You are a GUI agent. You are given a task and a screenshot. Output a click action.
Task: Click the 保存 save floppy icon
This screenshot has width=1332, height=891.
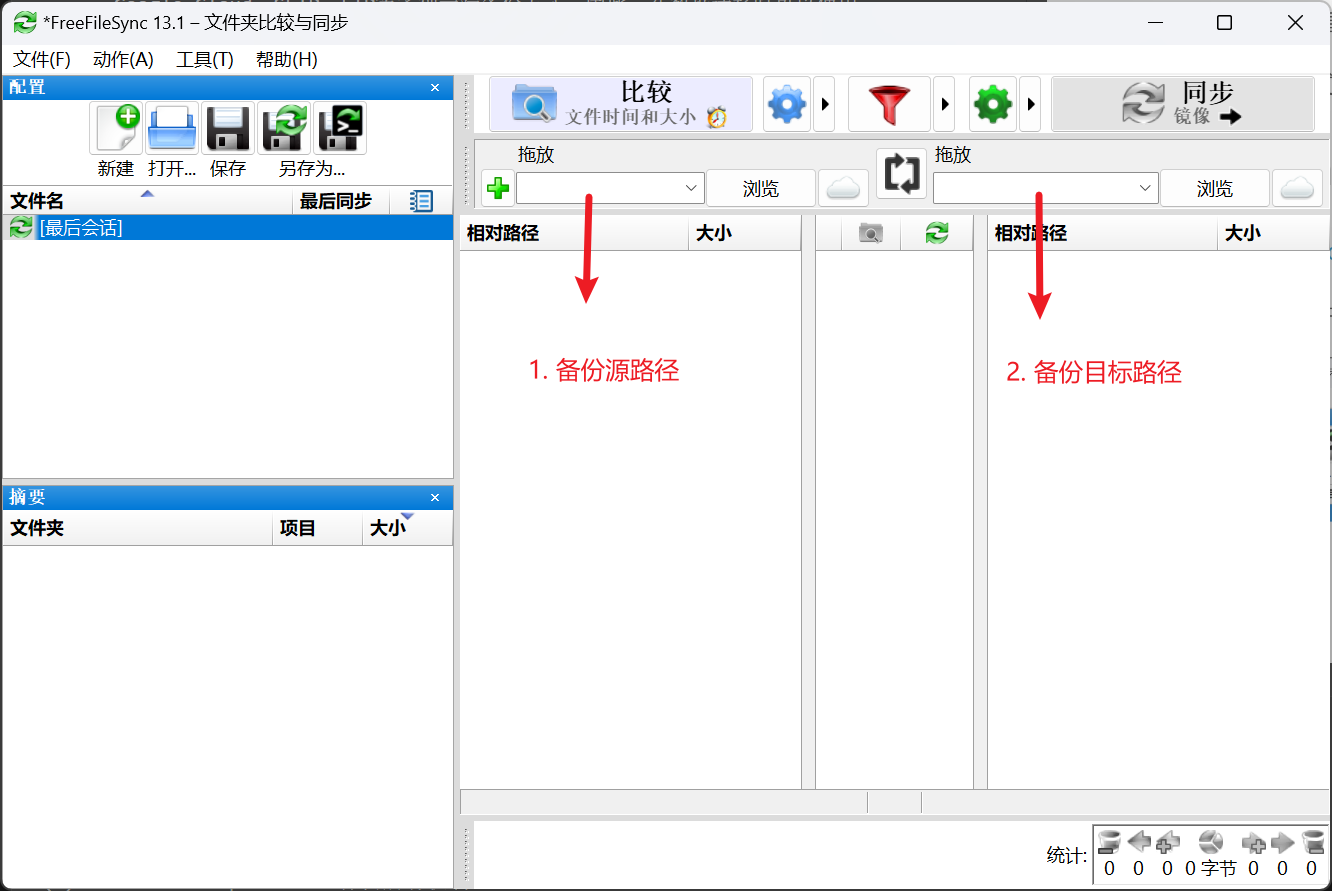click(x=228, y=128)
